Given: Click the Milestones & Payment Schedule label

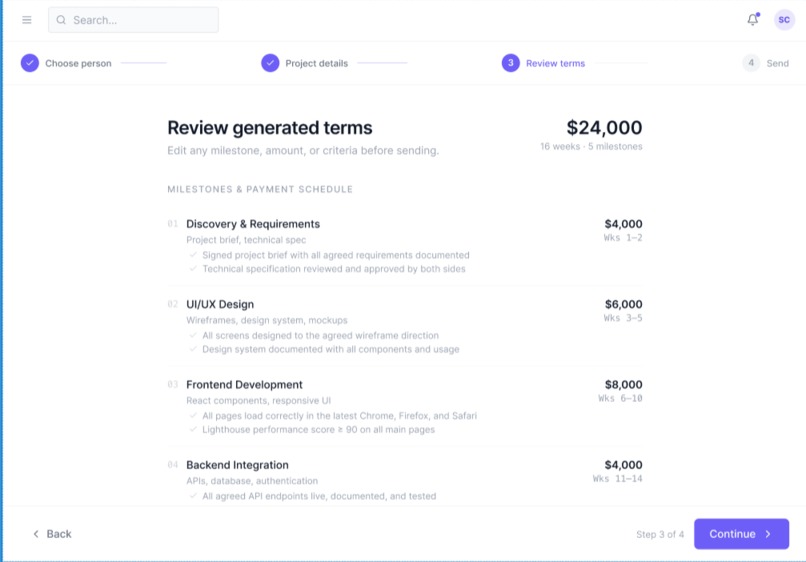Looking at the screenshot, I should point(260,189).
